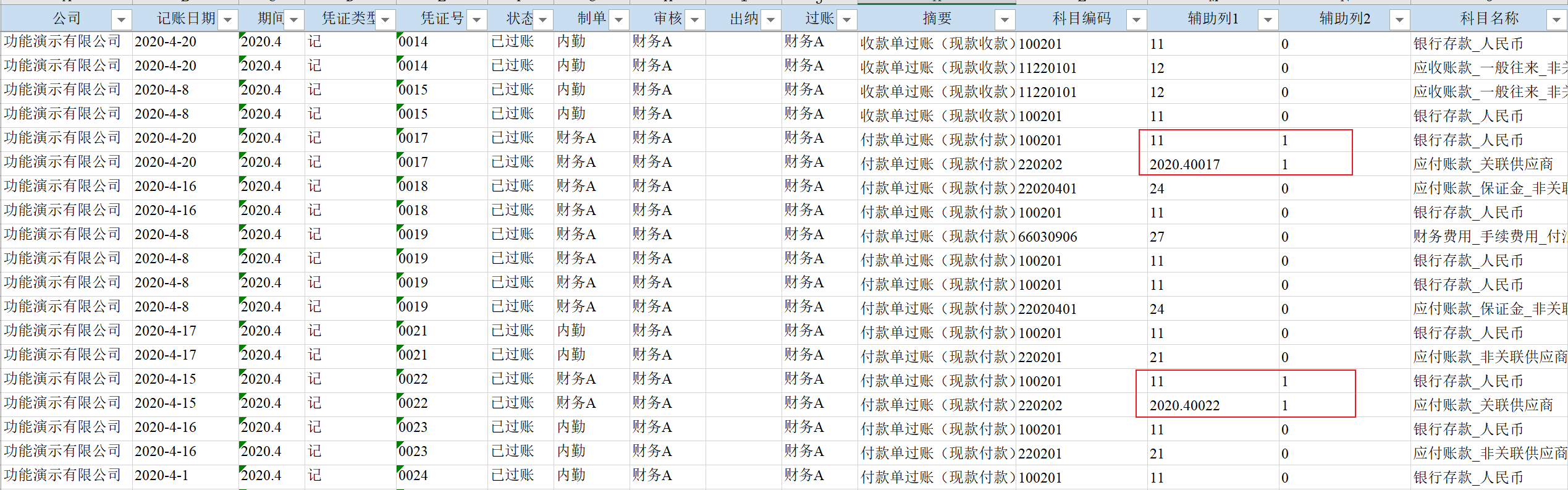This screenshot has width=1568, height=490.
Task: Click the 凭证号 filter arrow
Action: 477,20
